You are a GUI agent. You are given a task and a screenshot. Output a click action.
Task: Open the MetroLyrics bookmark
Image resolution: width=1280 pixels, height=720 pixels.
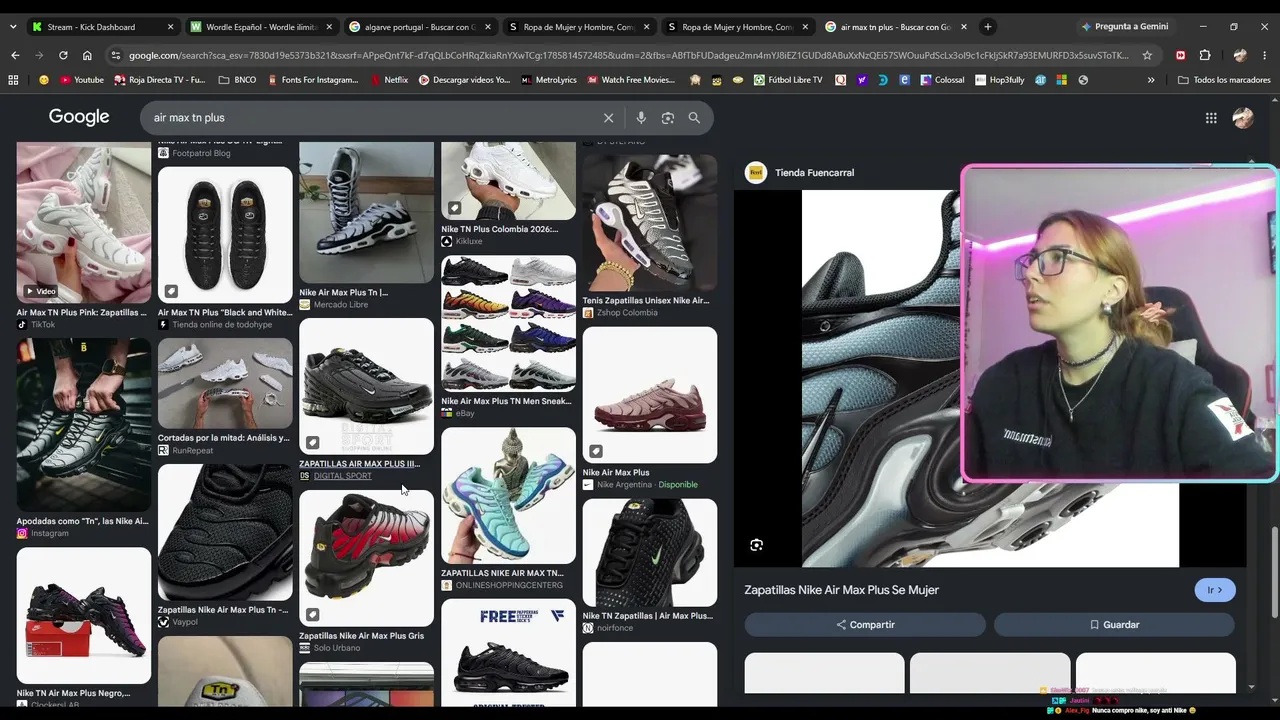[x=549, y=80]
